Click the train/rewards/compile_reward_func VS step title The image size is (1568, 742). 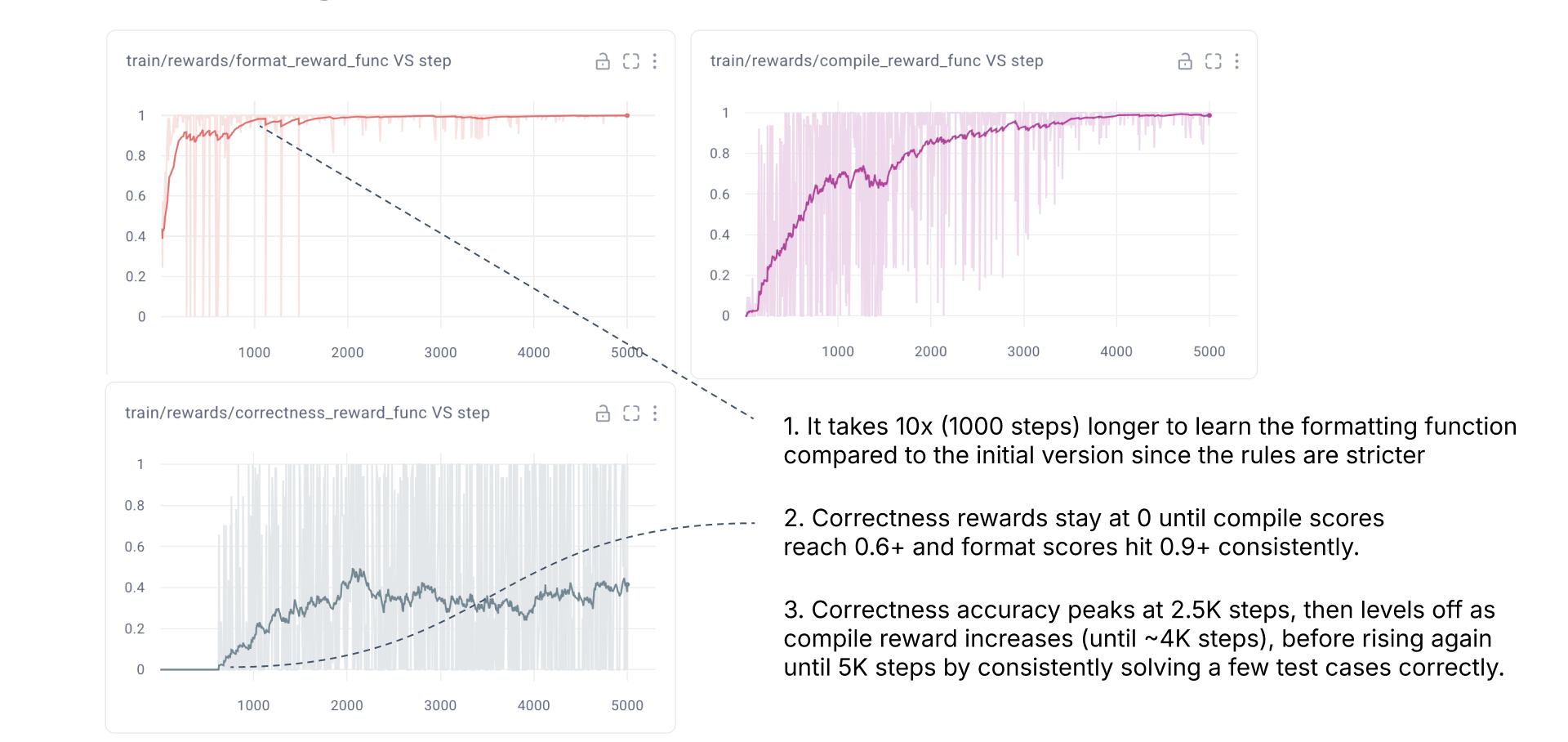[876, 61]
